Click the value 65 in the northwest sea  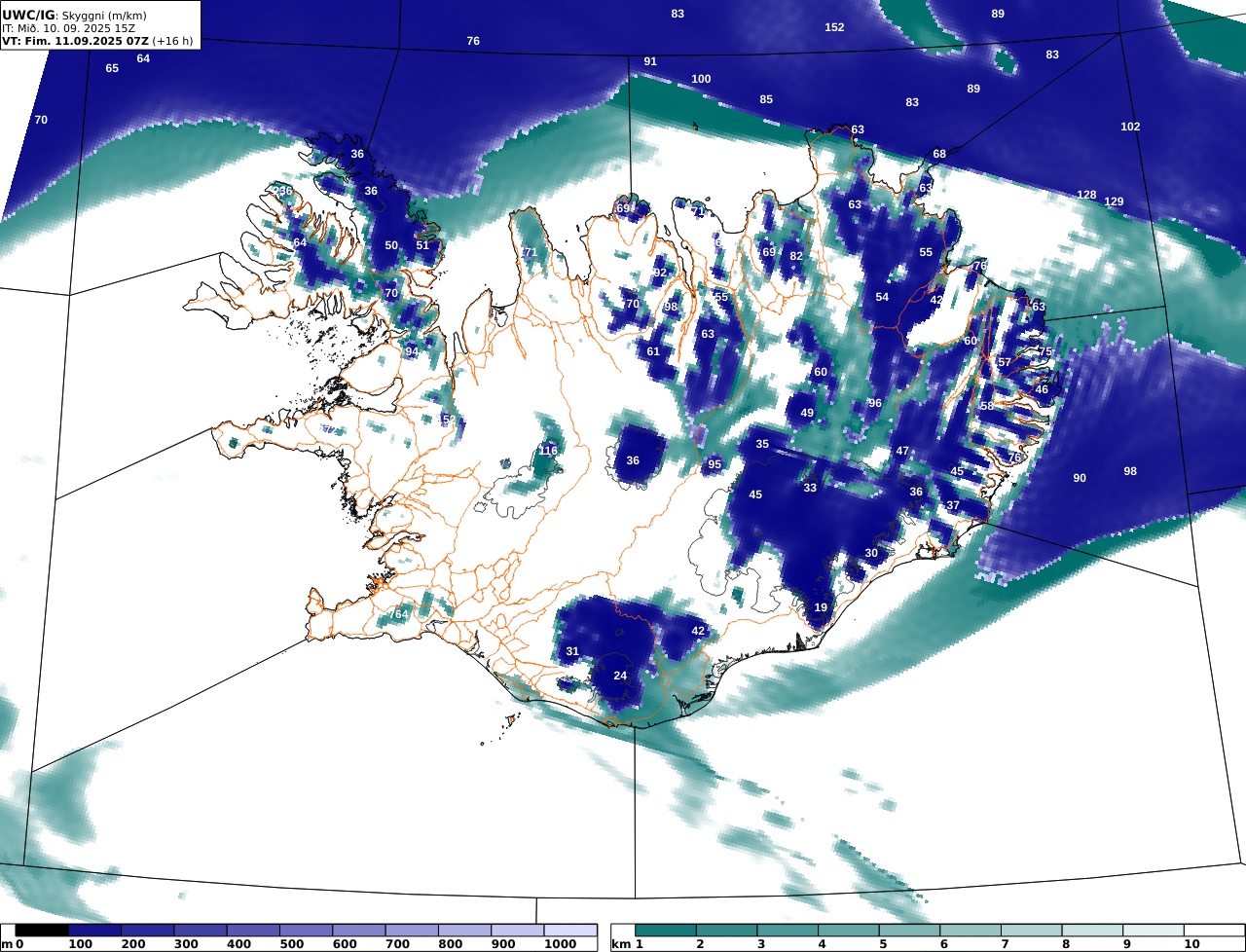[x=112, y=68]
